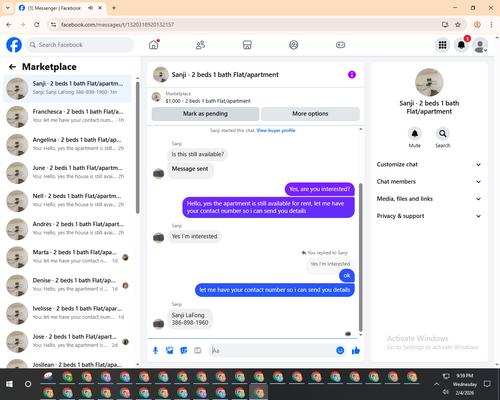Expand Media, files and links section

pos(429,199)
